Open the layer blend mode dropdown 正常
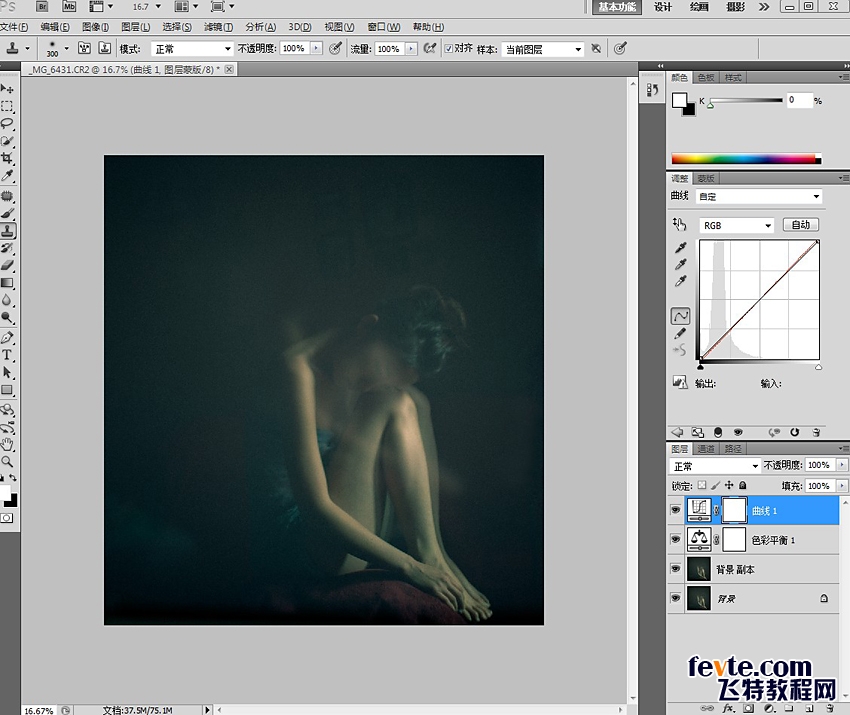Viewport: 850px width, 715px height. click(714, 466)
